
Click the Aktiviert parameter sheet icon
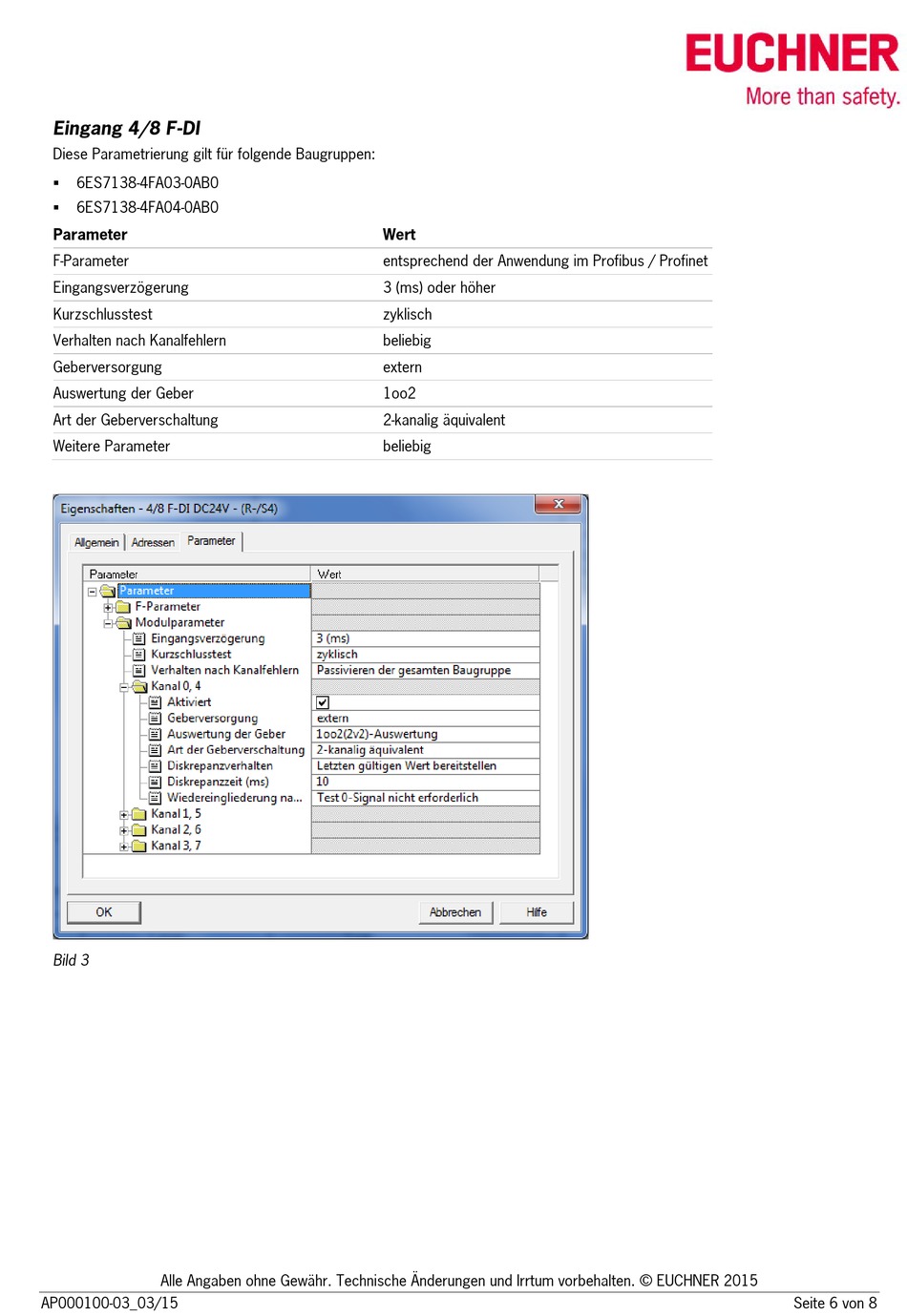pos(156,702)
